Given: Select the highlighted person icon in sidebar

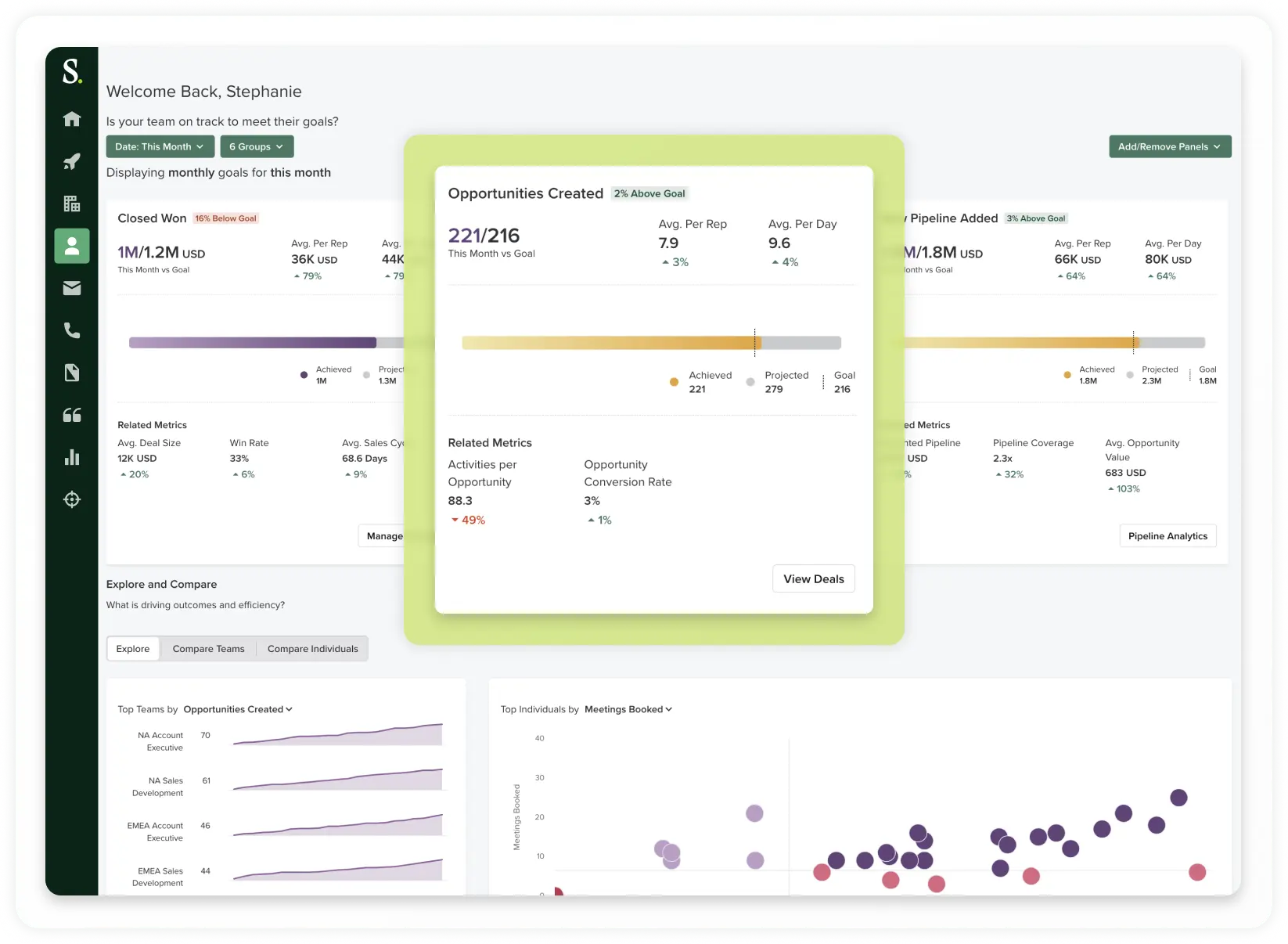Looking at the screenshot, I should pyautogui.click(x=71, y=246).
